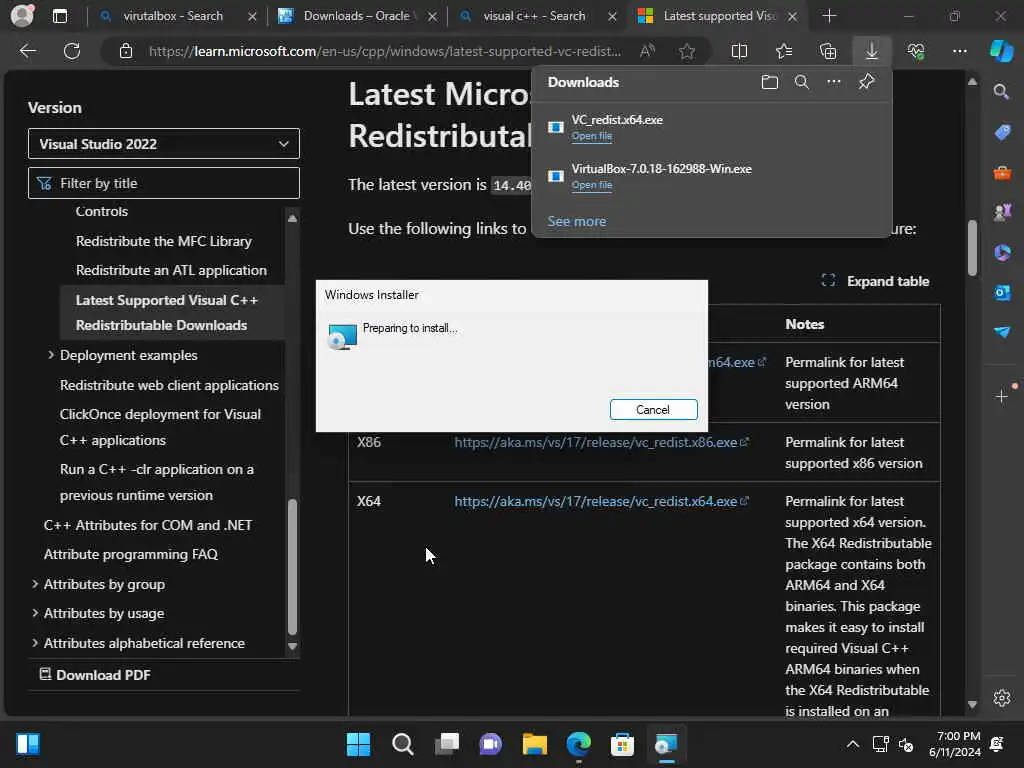This screenshot has width=1024, height=768.
Task: Click the add sidebar app plus icon
Action: coord(1002,396)
